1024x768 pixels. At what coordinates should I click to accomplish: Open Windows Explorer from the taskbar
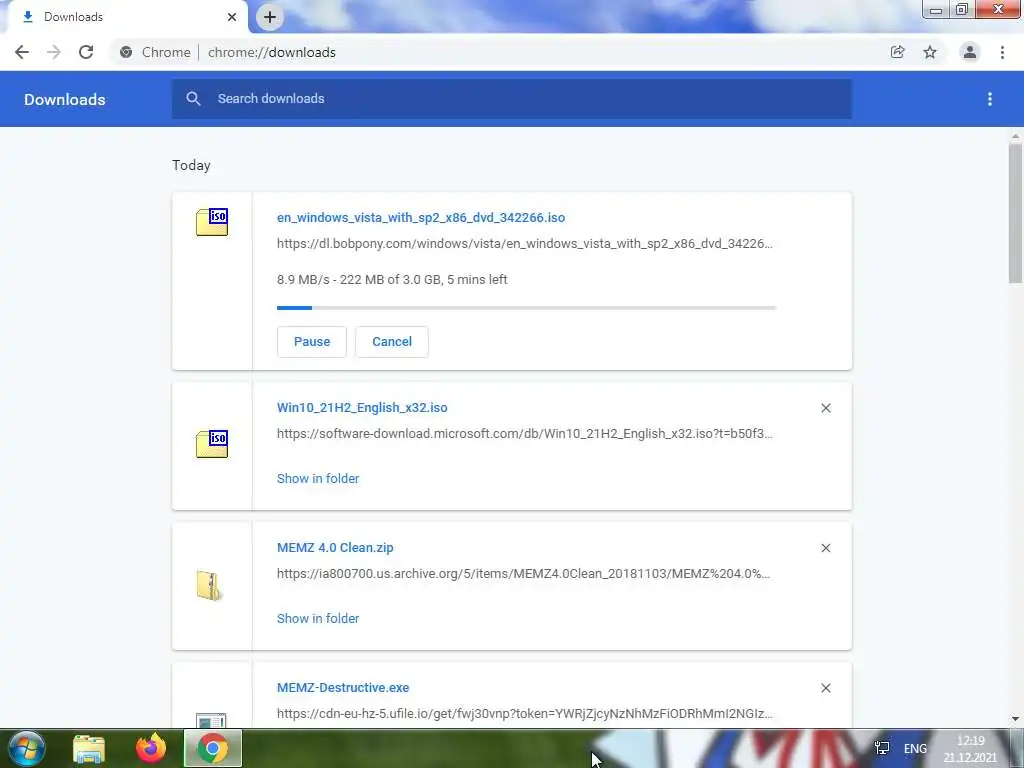[x=89, y=748]
